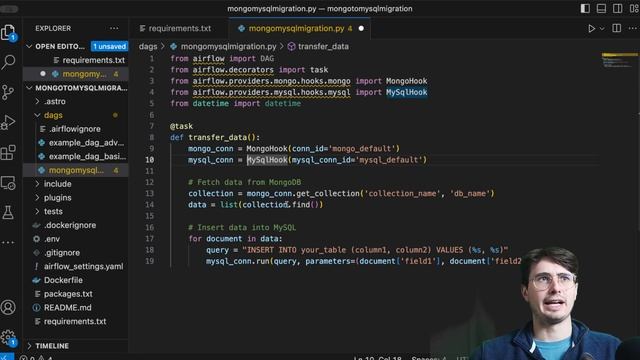Screen dimensions: 640x360
Task: Click the INSERT INTO query string
Action: tap(375, 250)
